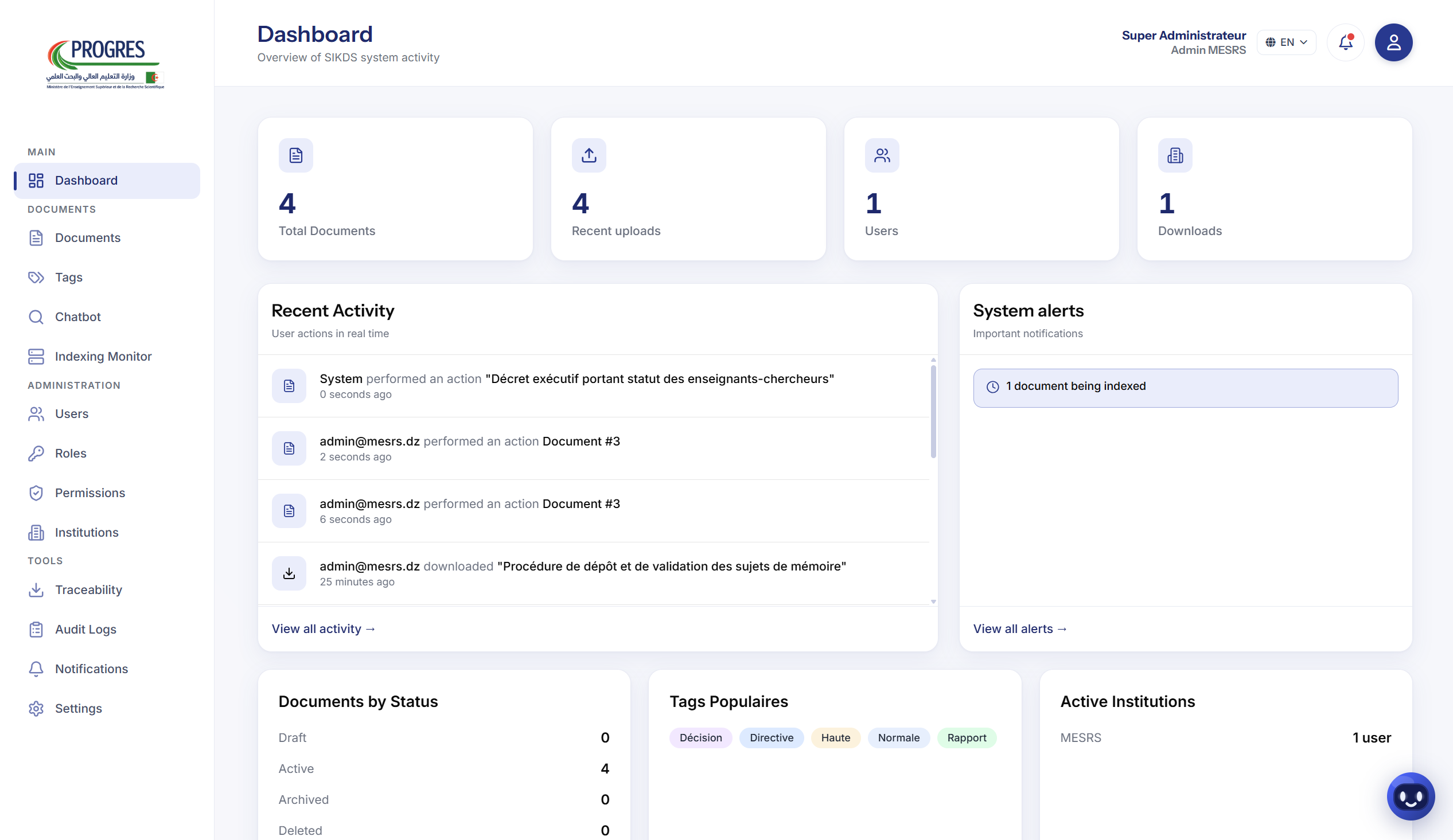
Task: Click the 'Document #3' entry from 2 seconds ago
Action: tap(581, 442)
